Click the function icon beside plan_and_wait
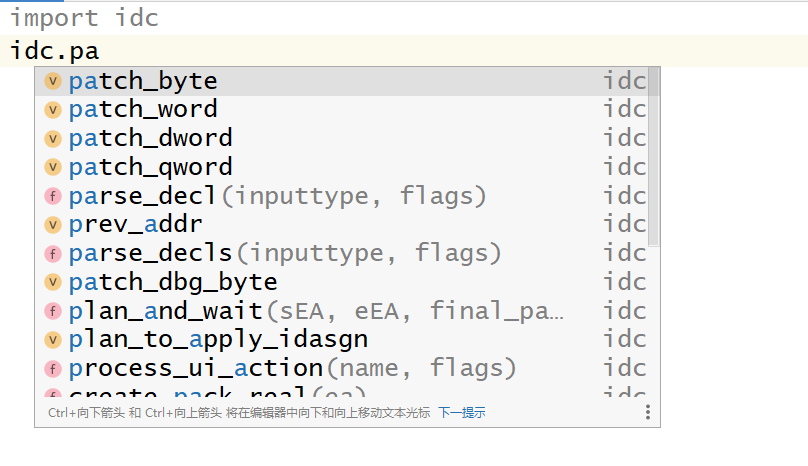Viewport: 808px width, 466px height. [x=53, y=312]
